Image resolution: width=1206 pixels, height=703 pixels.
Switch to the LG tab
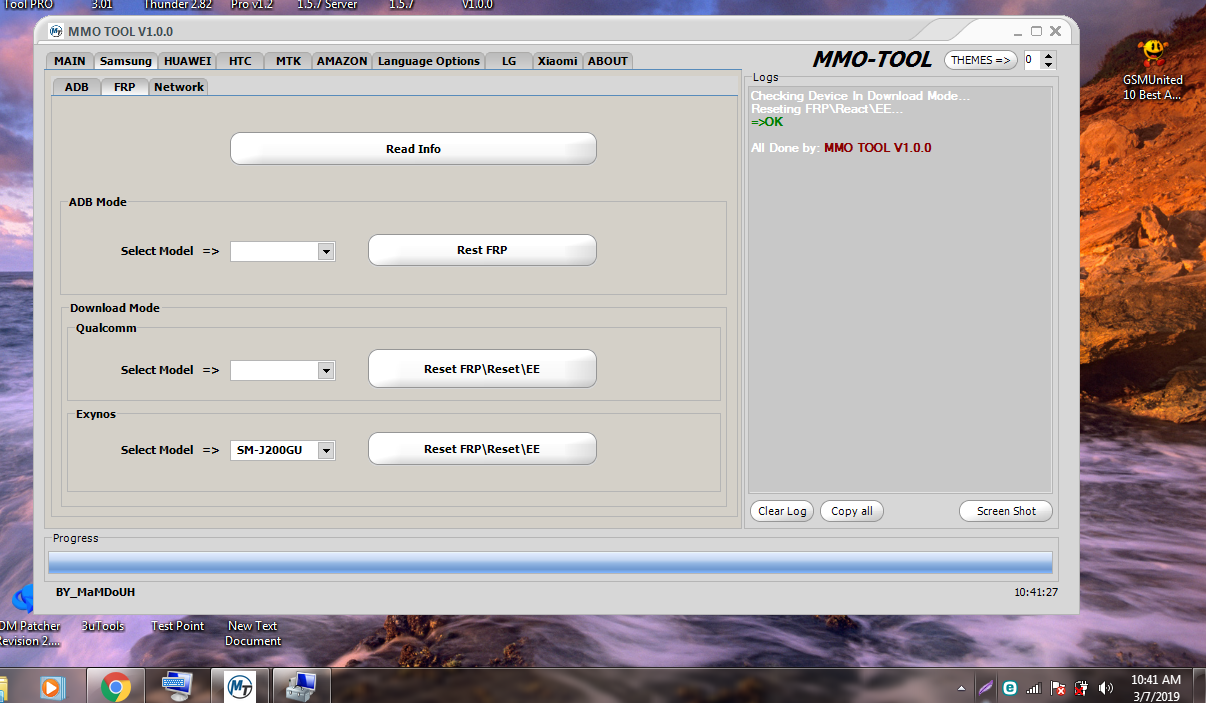coord(509,61)
